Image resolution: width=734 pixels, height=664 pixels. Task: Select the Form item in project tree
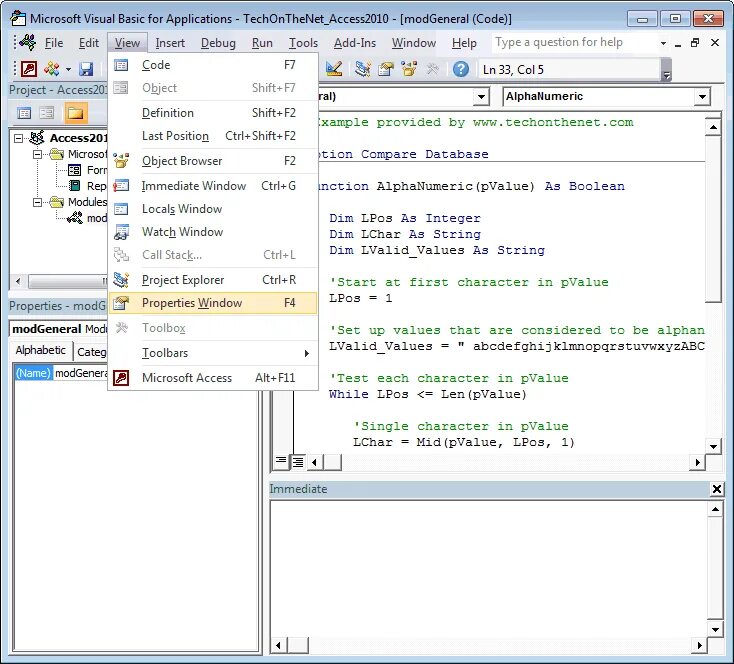click(88, 170)
